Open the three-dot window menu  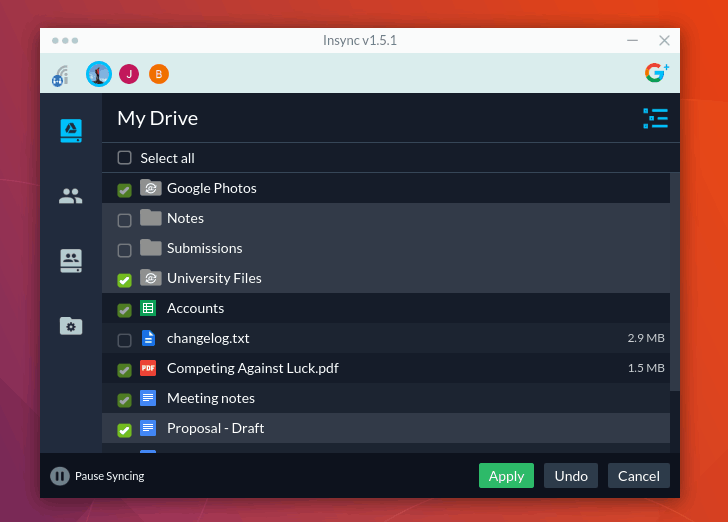[x=65, y=41]
